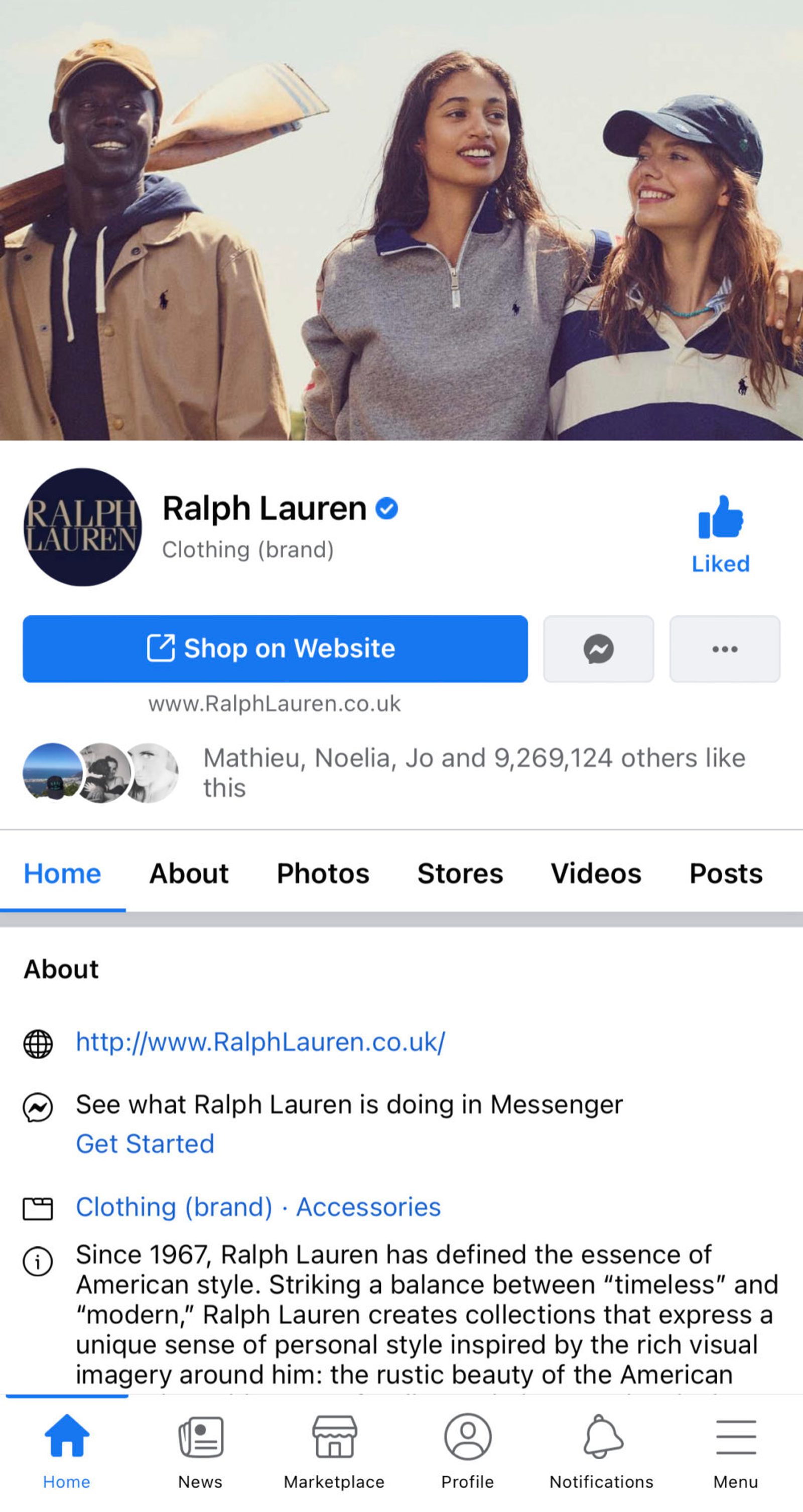Open the Accessories category link

[x=368, y=1207]
